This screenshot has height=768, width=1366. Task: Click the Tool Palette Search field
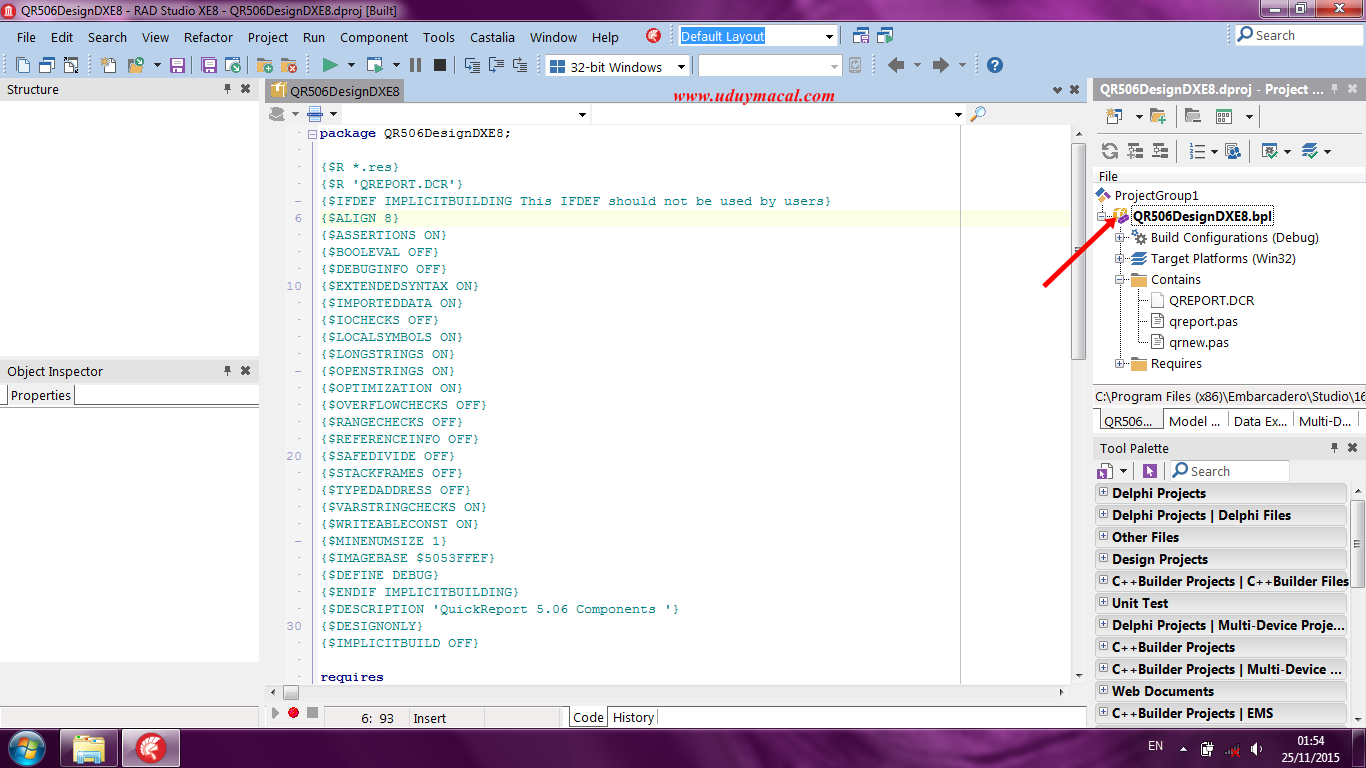[x=1229, y=471]
